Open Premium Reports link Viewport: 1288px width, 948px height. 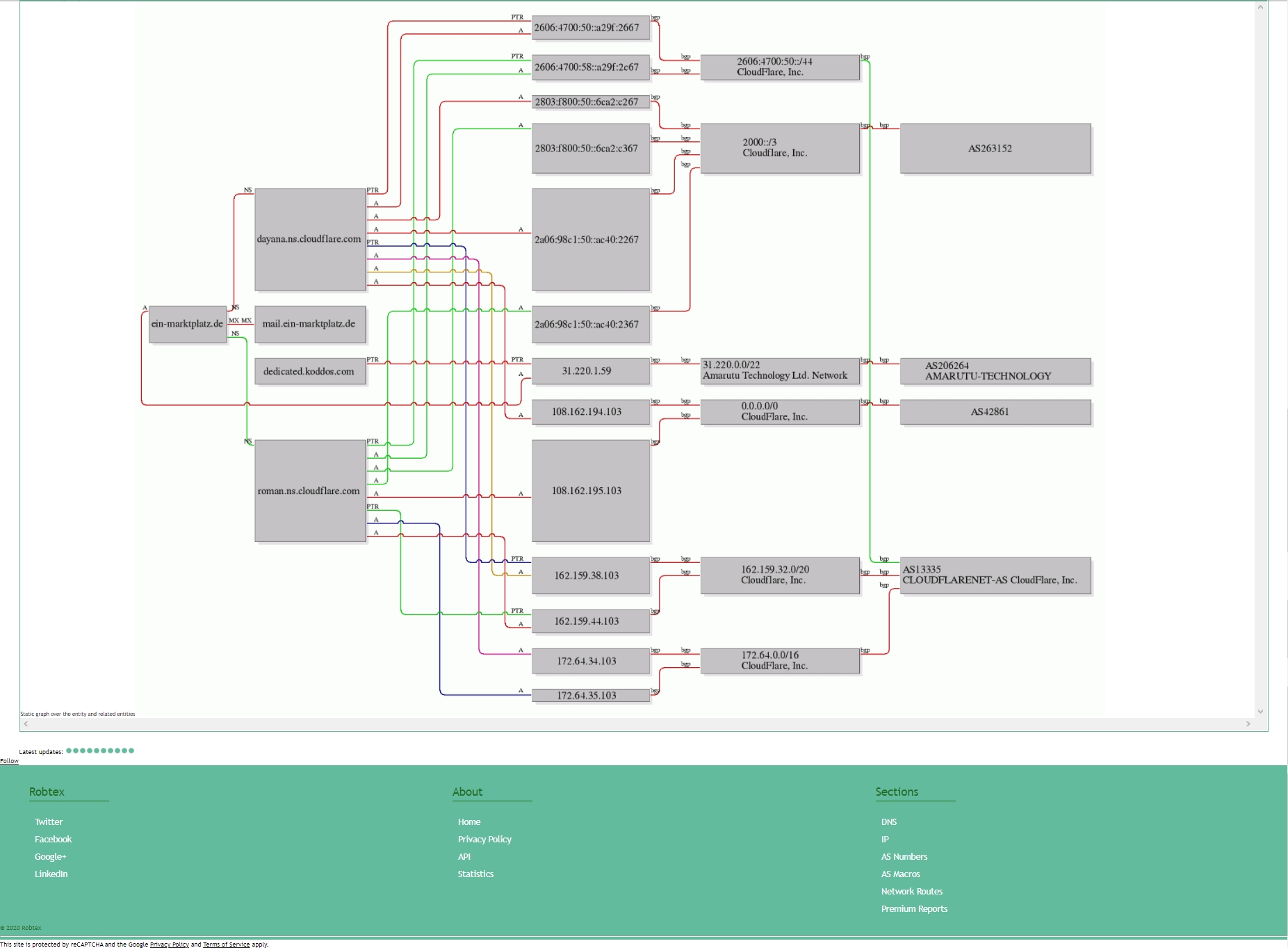pyautogui.click(x=914, y=908)
